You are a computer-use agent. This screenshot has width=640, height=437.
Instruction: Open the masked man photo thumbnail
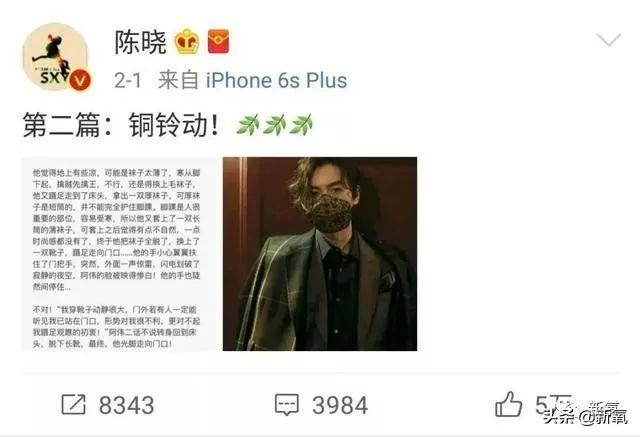point(320,254)
